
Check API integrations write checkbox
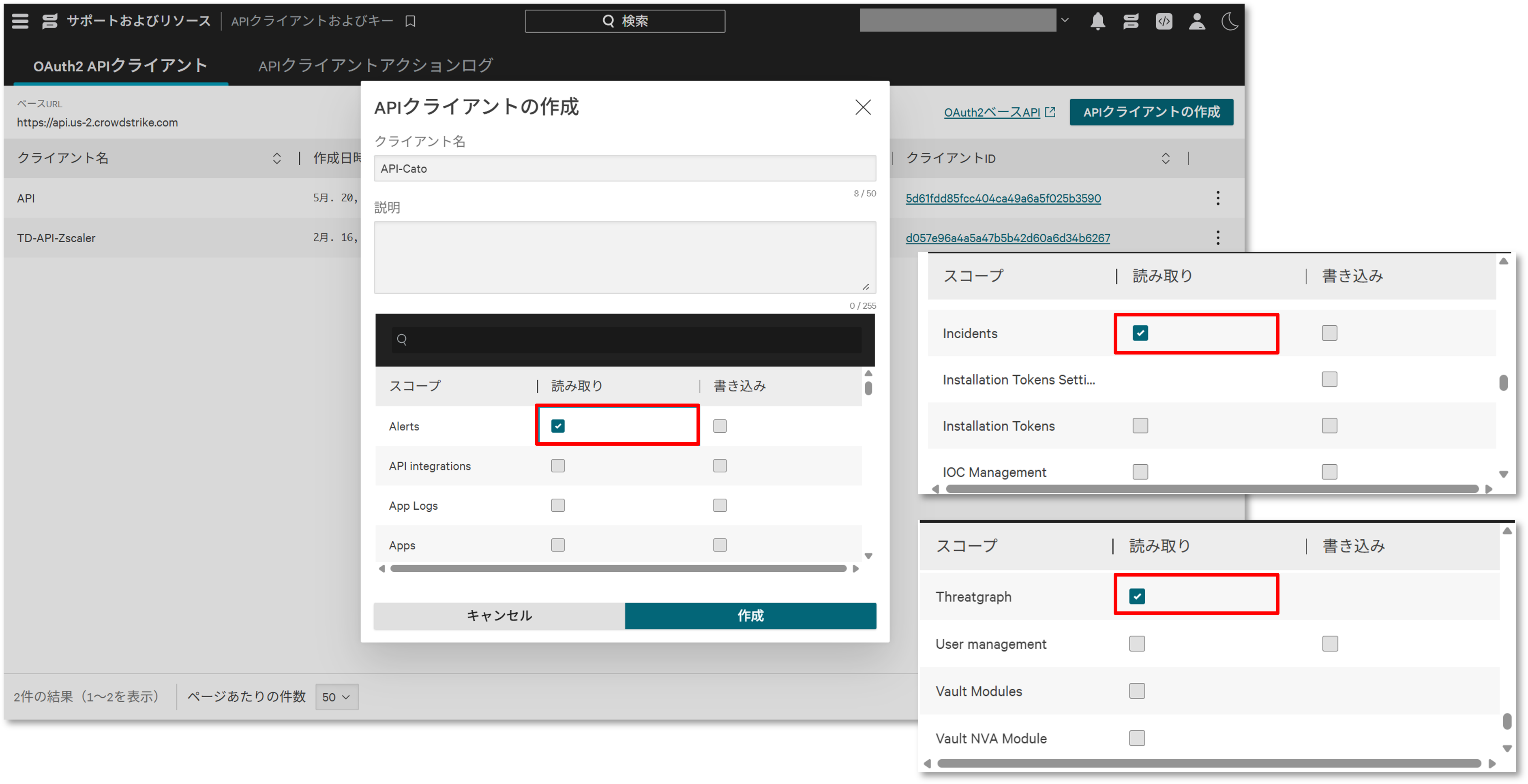coord(720,466)
